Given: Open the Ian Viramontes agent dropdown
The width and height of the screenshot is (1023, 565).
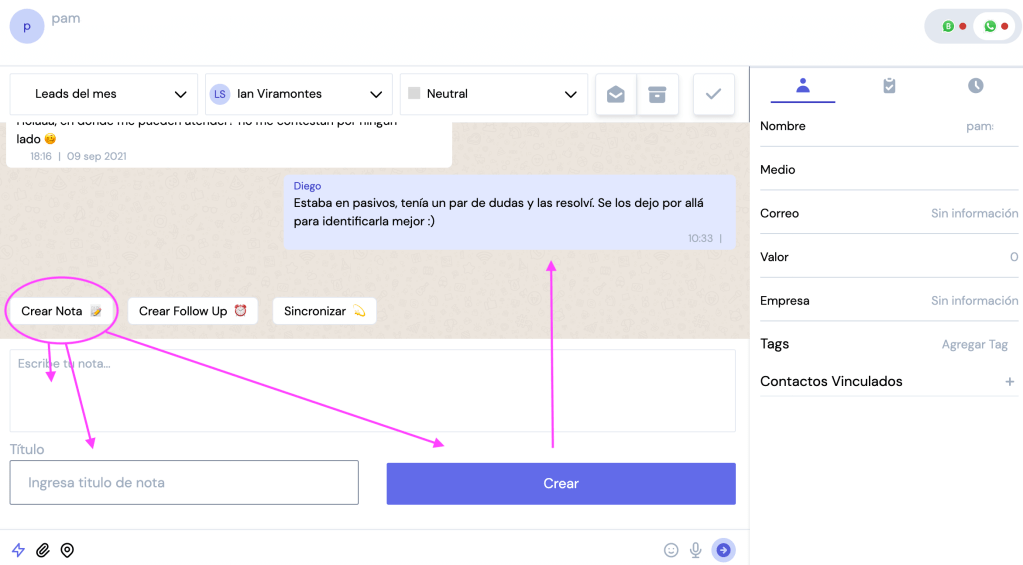Looking at the screenshot, I should tap(299, 94).
